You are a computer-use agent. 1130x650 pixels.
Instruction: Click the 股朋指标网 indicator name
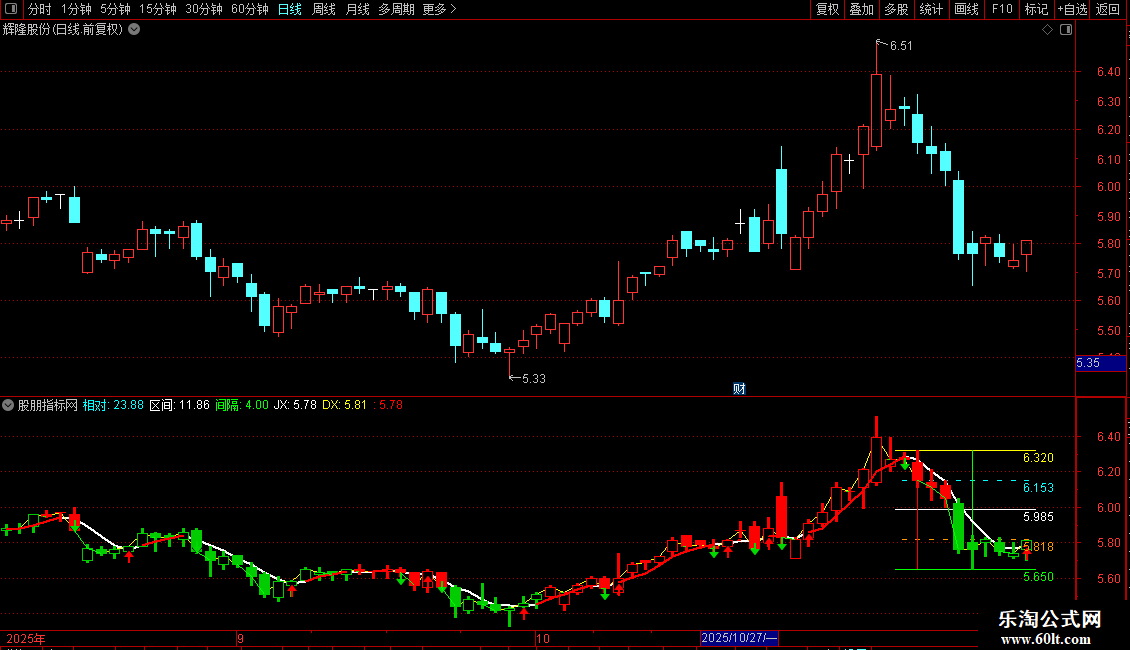48,405
